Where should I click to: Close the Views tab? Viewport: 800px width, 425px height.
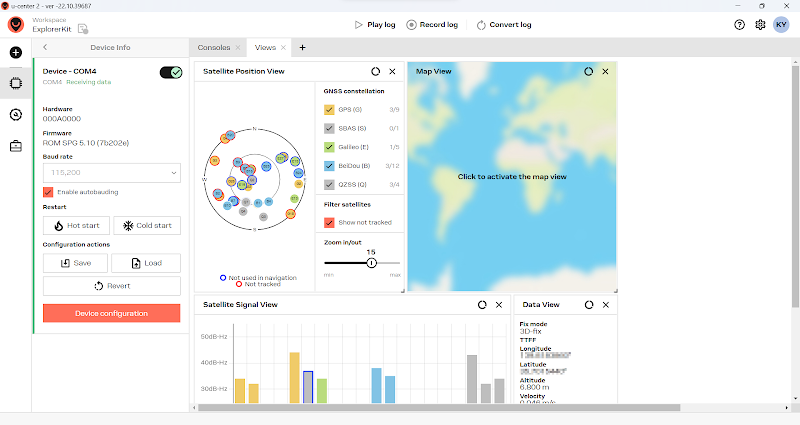[283, 47]
